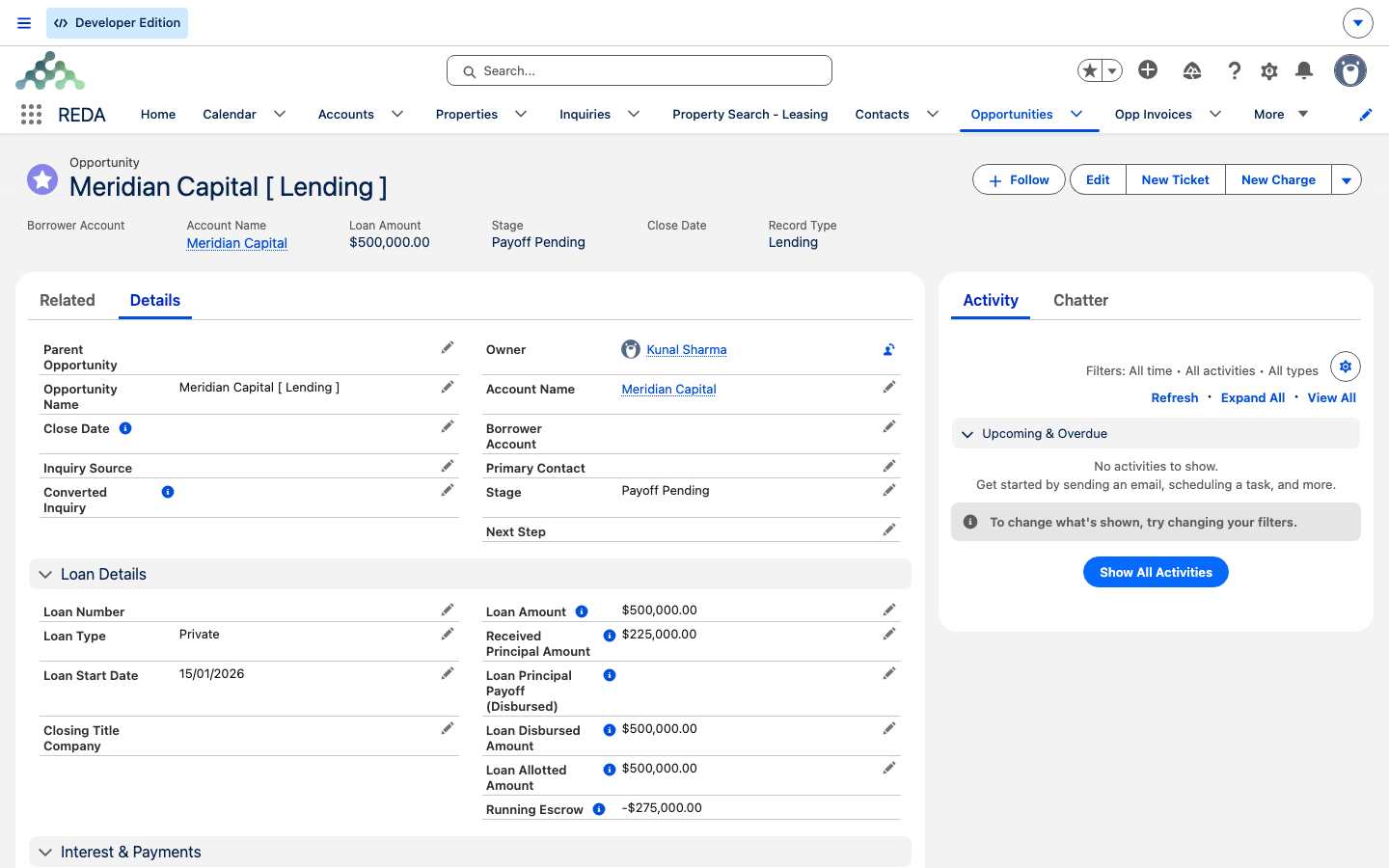
Task: Show info for Received Principal Amount
Action: pyautogui.click(x=610, y=636)
